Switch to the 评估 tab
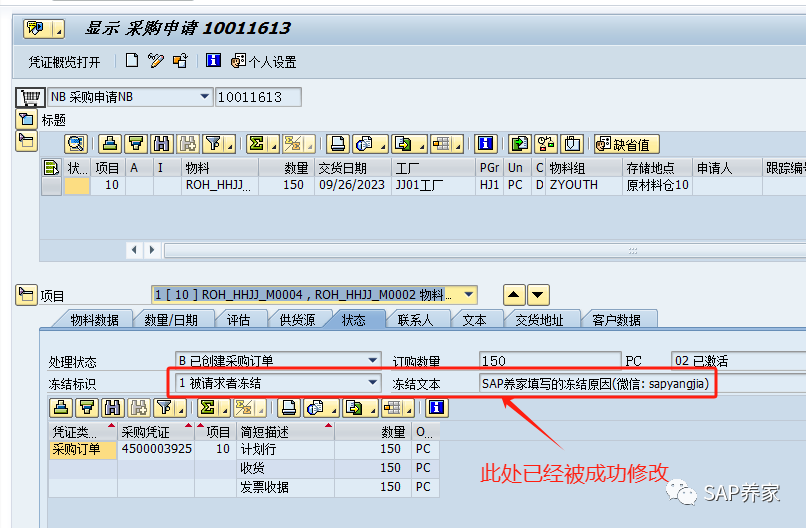The height and width of the screenshot is (528, 806). point(239,320)
